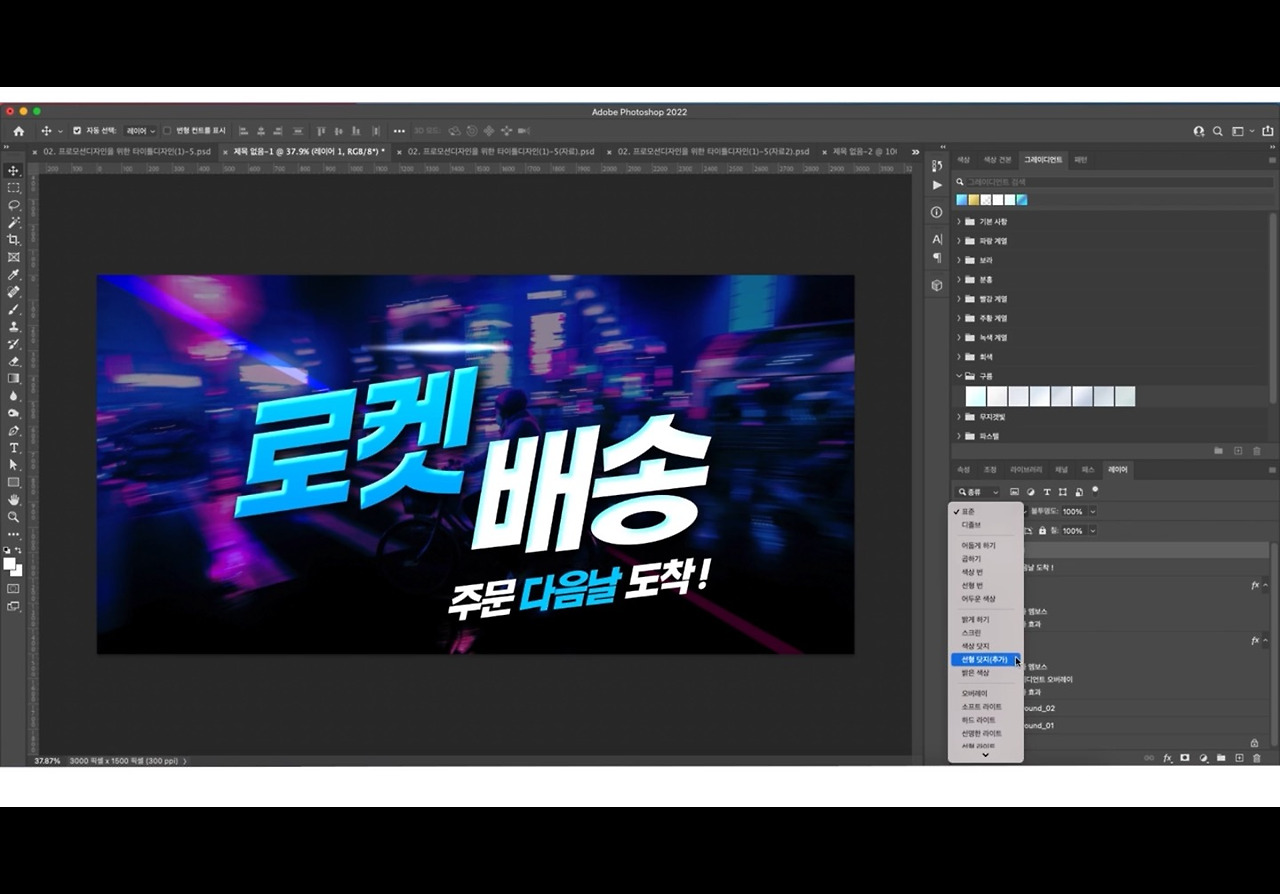Open the layer style fx menu at panel bottom
The height and width of the screenshot is (894, 1280).
click(1167, 758)
